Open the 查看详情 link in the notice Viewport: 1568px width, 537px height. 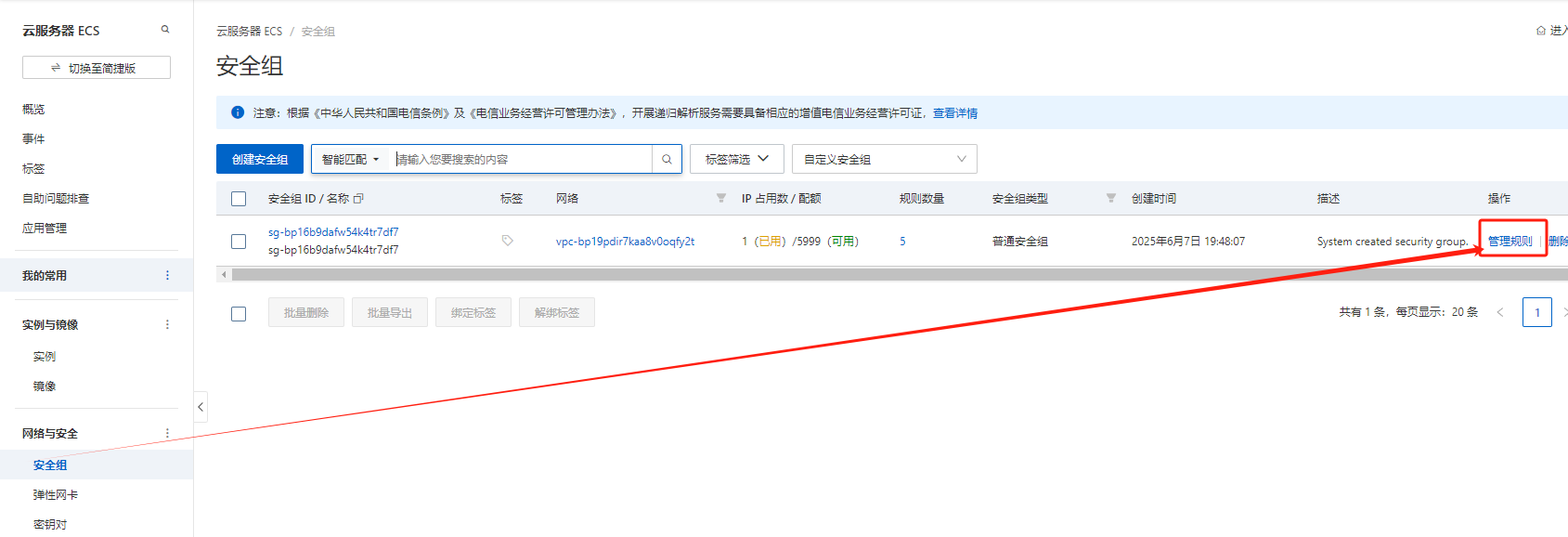coord(955,112)
